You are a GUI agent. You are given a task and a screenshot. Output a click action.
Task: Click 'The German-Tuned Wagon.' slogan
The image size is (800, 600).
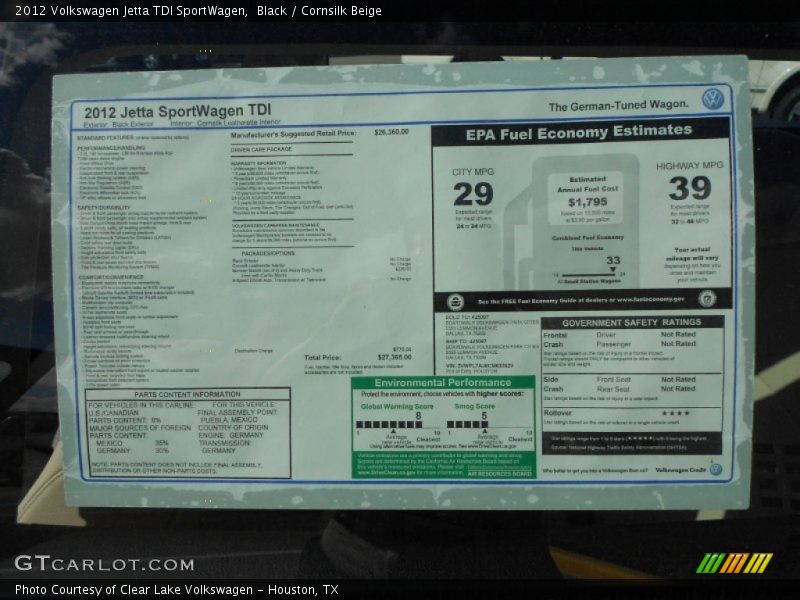[x=618, y=106]
